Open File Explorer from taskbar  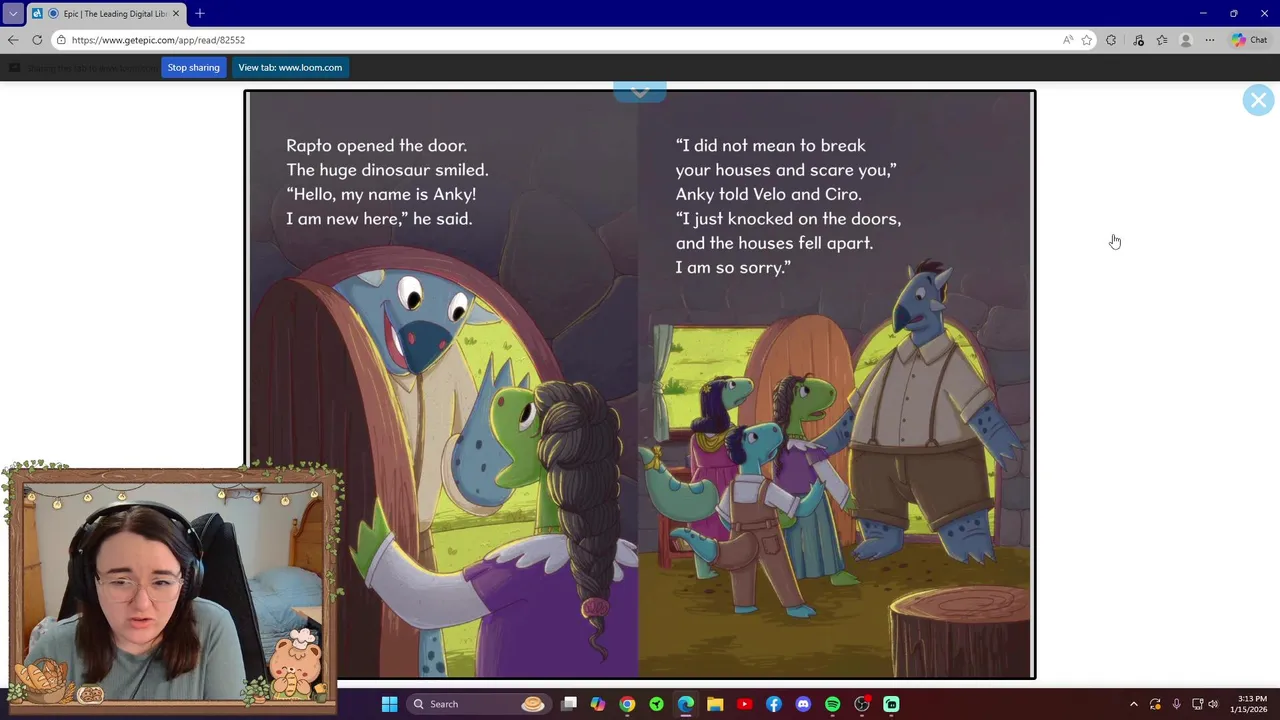coord(715,704)
